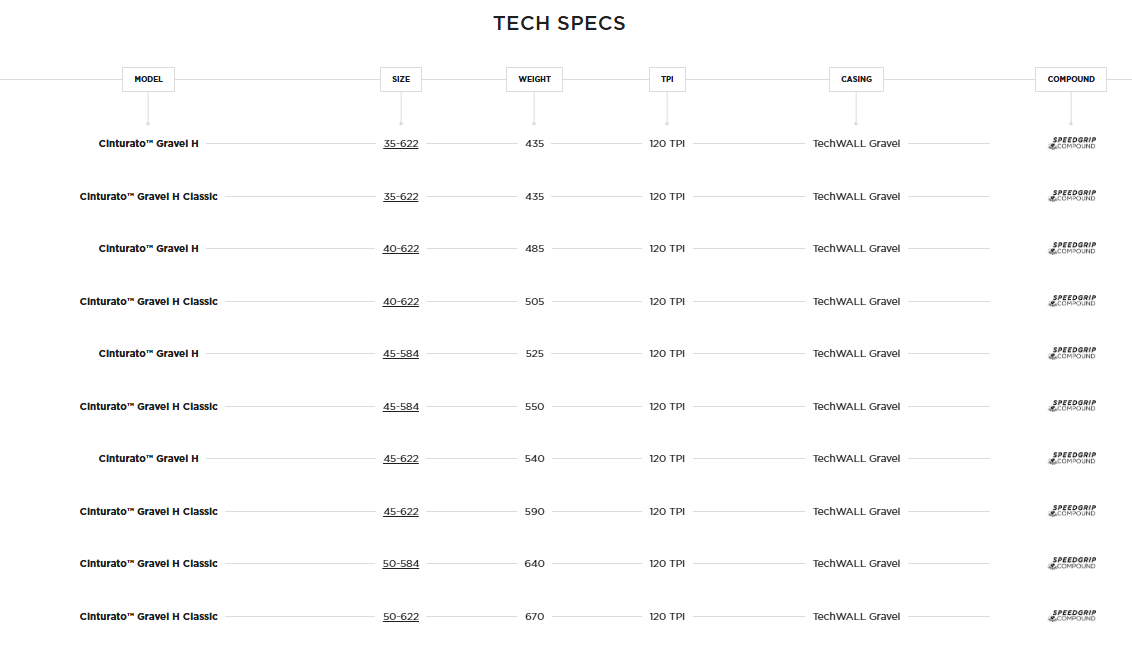The width and height of the screenshot is (1132, 657).
Task: Click SpeedGrip logo in 590 weight row
Action: pyautogui.click(x=1072, y=511)
